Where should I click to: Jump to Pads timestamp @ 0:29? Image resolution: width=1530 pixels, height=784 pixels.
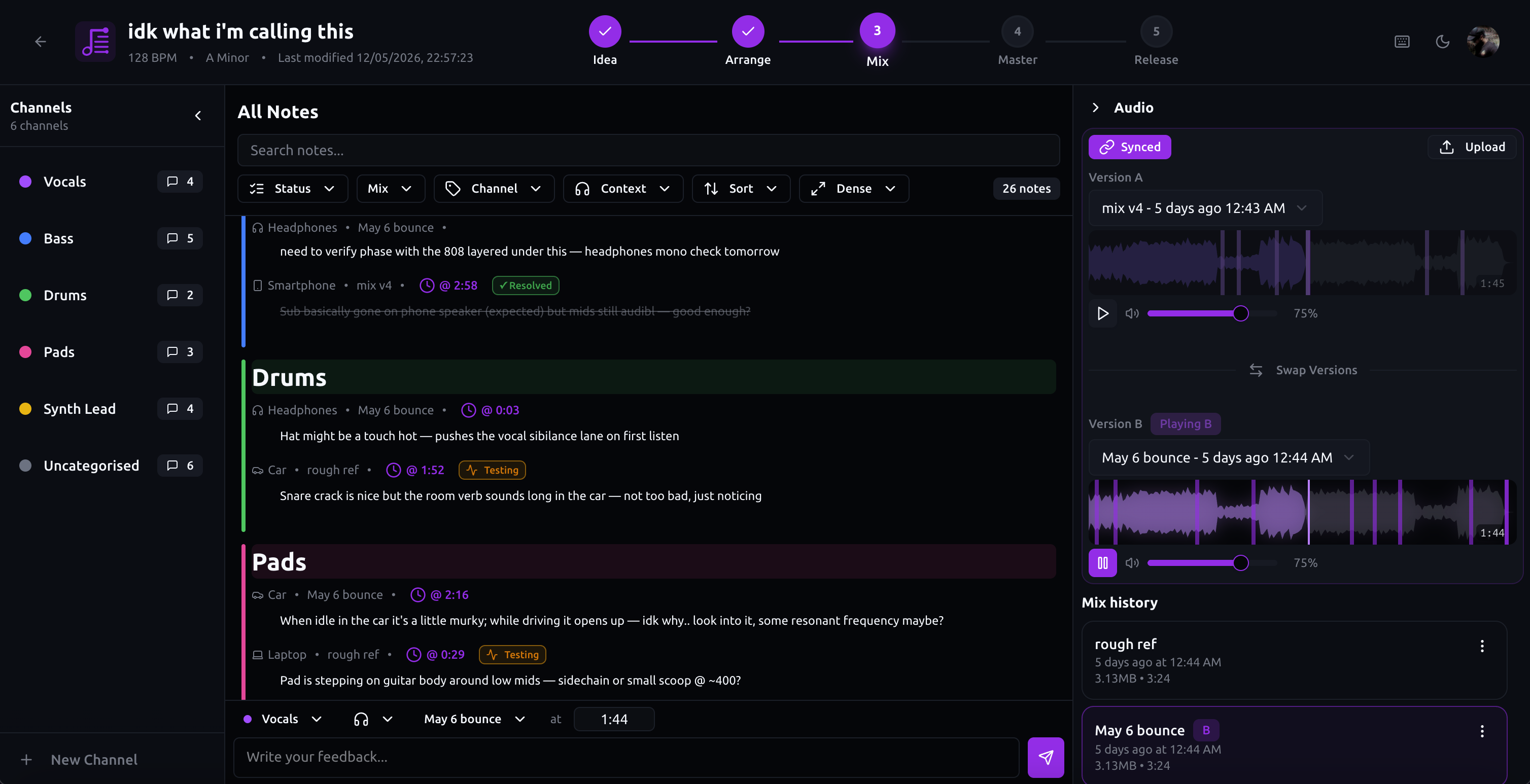435,655
